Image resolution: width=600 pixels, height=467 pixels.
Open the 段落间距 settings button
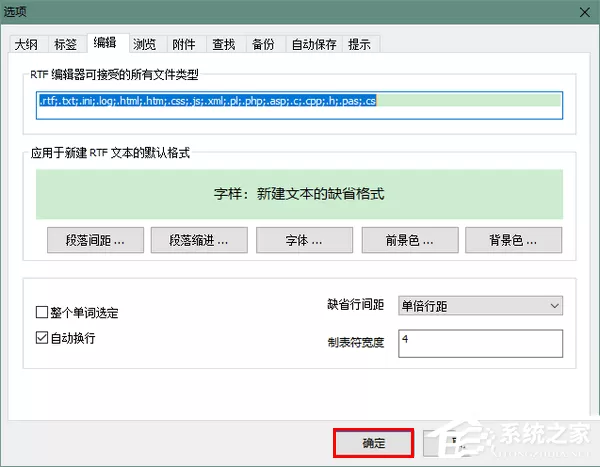pyautogui.click(x=95, y=240)
